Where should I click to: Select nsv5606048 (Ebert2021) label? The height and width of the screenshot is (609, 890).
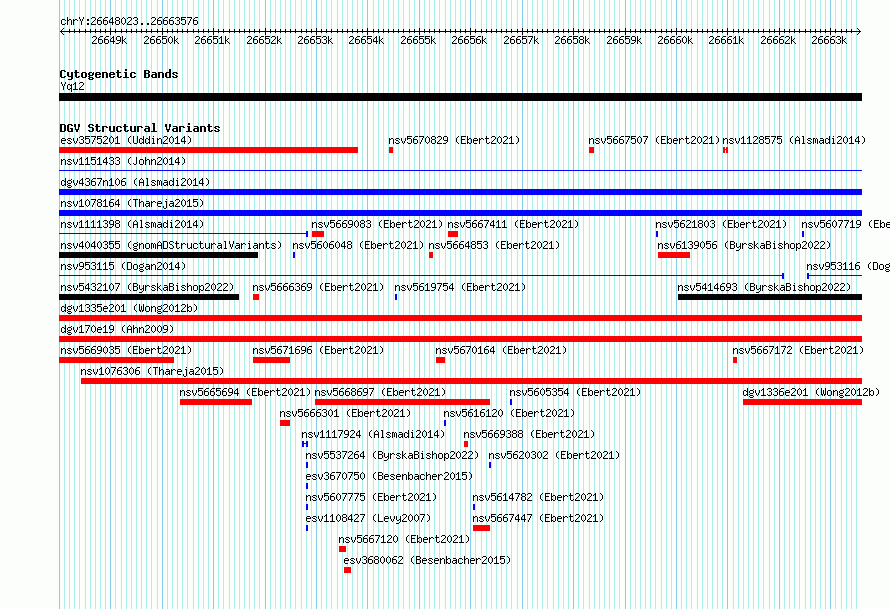[358, 245]
